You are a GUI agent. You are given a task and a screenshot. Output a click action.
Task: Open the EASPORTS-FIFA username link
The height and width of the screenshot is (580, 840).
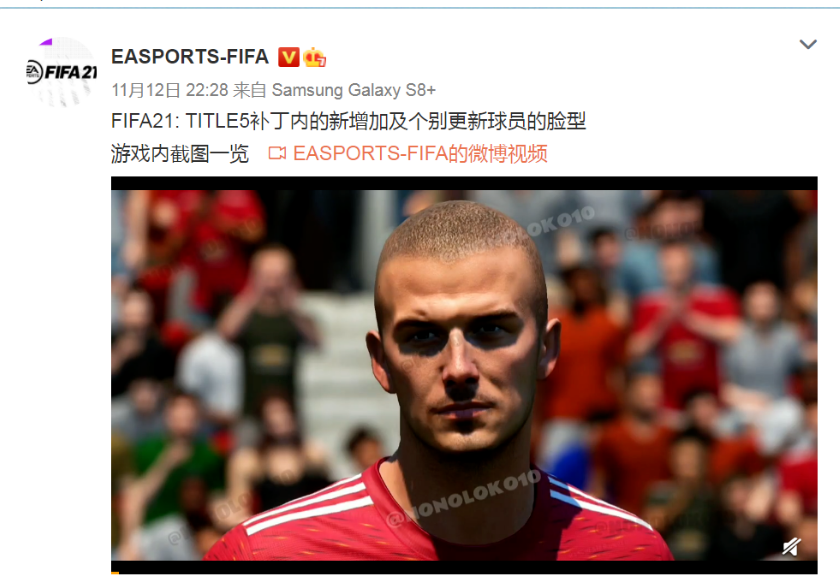[x=190, y=57]
